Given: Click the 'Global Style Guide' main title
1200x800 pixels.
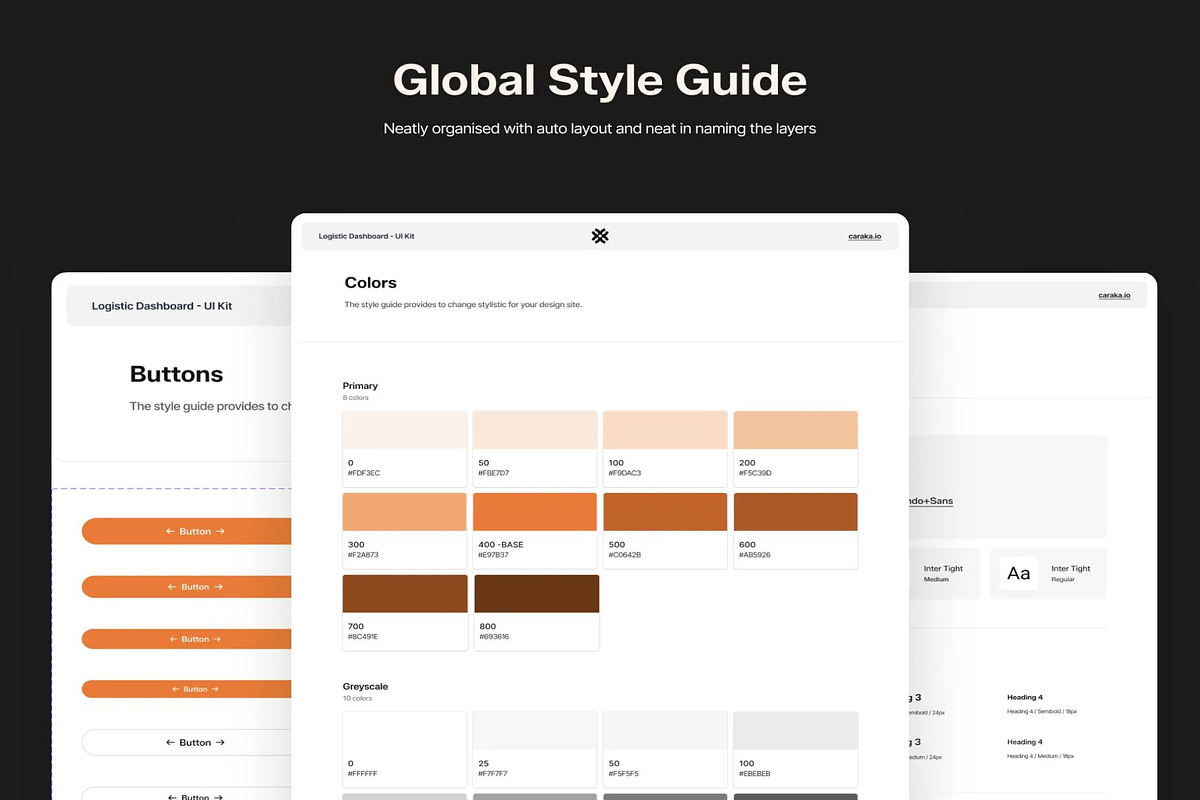Looking at the screenshot, I should point(600,80).
